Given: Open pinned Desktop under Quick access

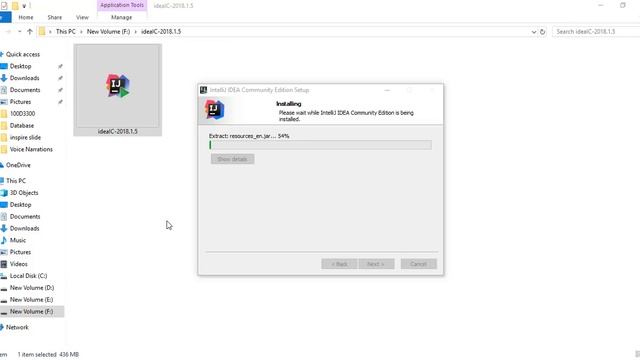Looking at the screenshot, I should (20, 66).
